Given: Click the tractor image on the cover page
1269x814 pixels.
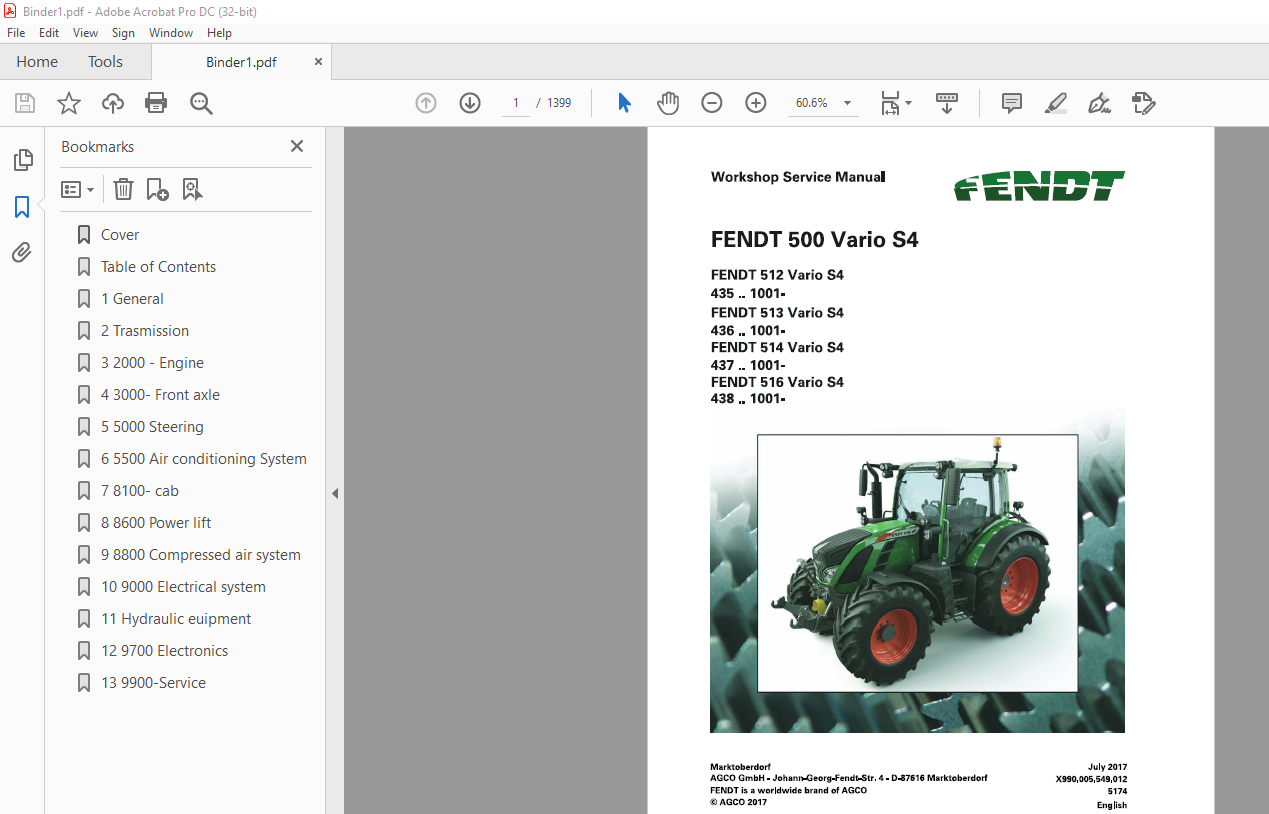Looking at the screenshot, I should click(917, 563).
